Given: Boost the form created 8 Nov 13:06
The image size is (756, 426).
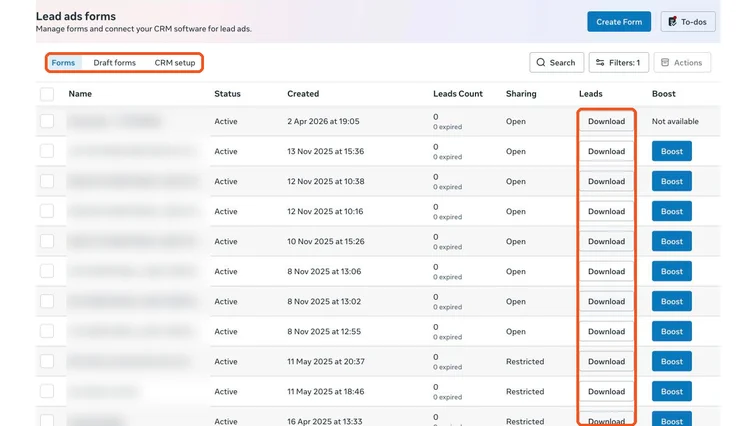Looking at the screenshot, I should 672,271.
